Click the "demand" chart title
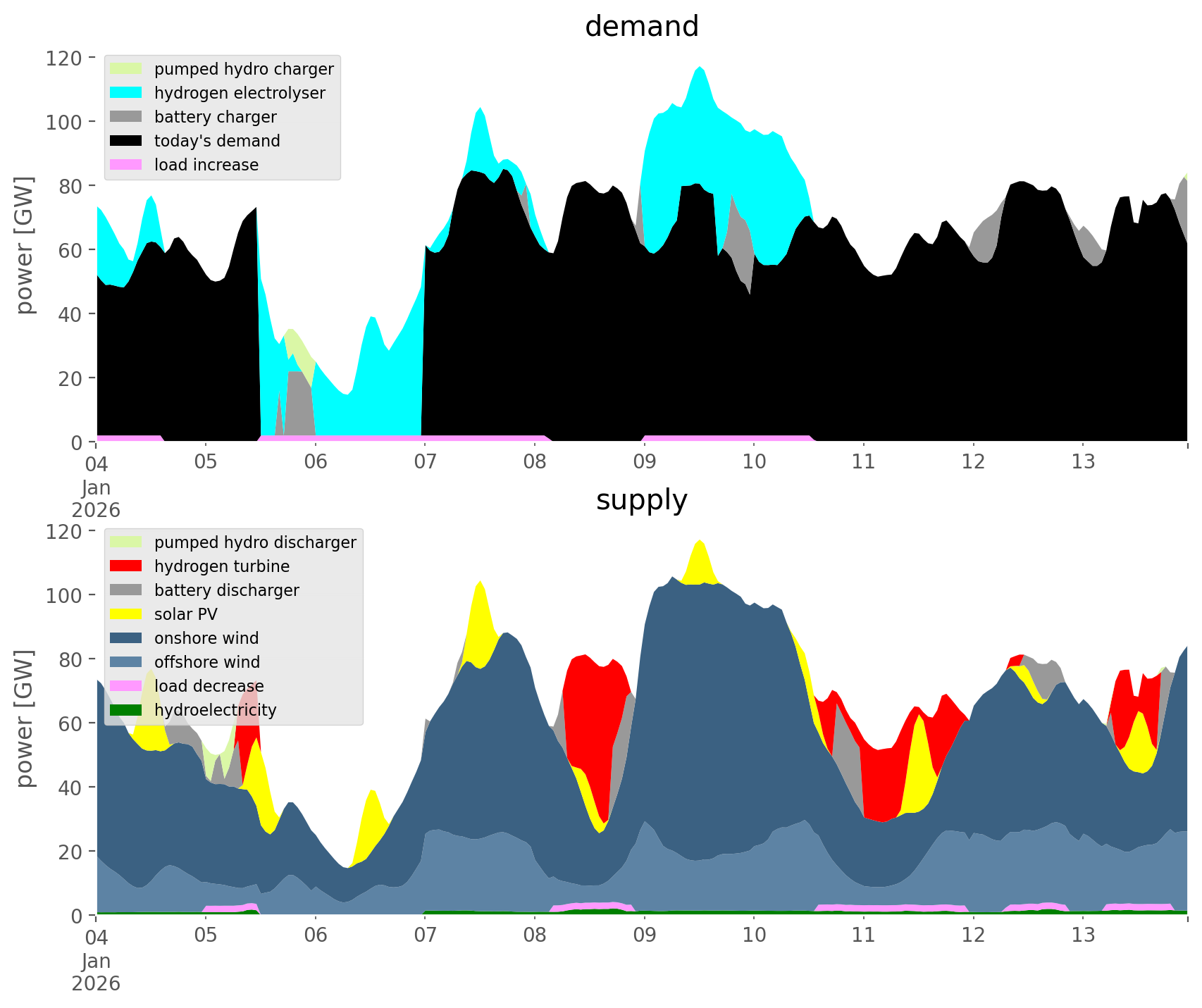Image resolution: width=1202 pixels, height=1008 pixels. 641,27
